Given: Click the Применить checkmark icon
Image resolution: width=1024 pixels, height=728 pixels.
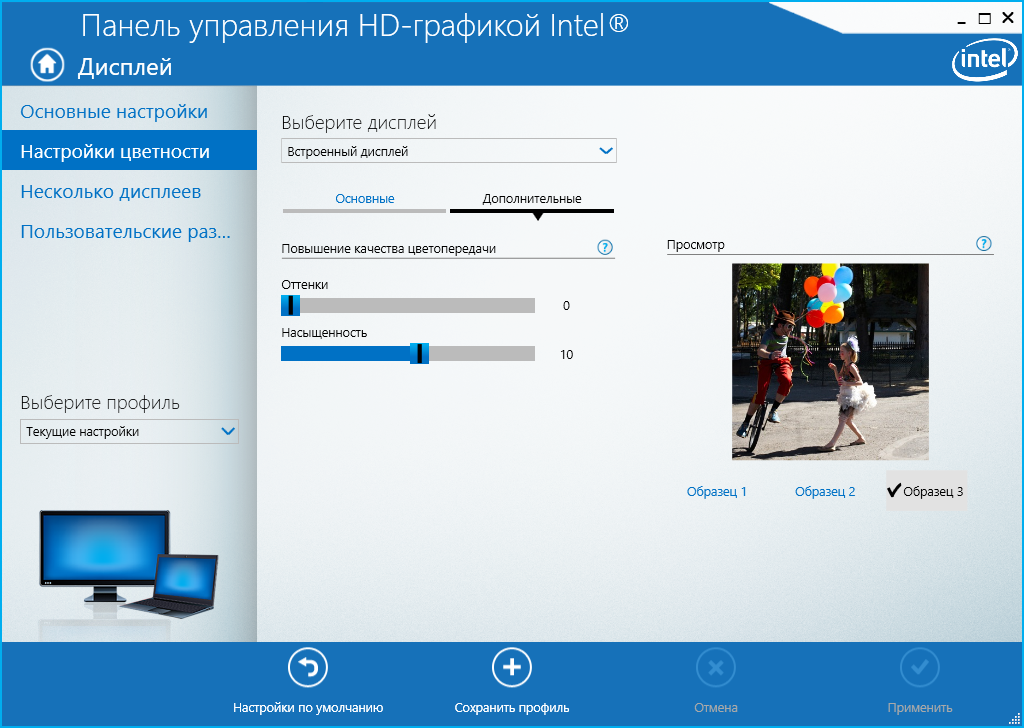Looking at the screenshot, I should coord(920,667).
